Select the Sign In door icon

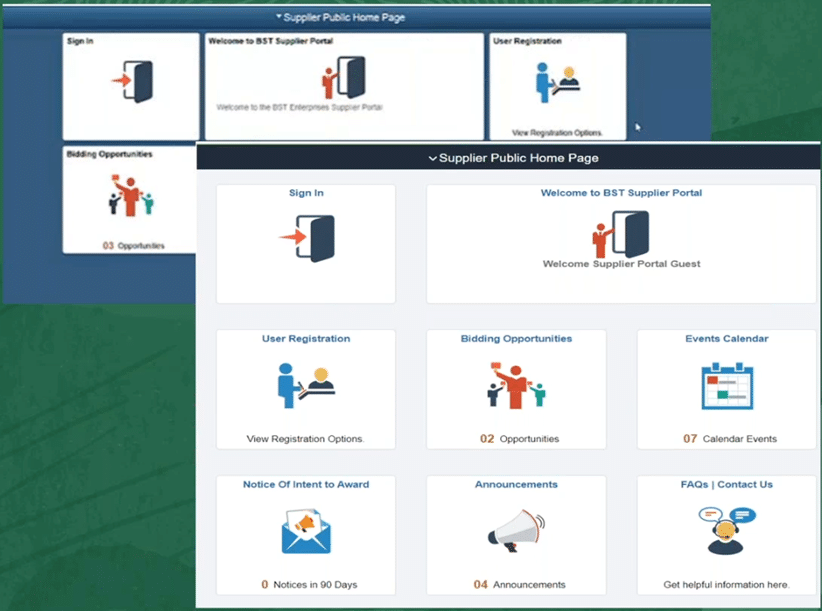pyautogui.click(x=306, y=239)
